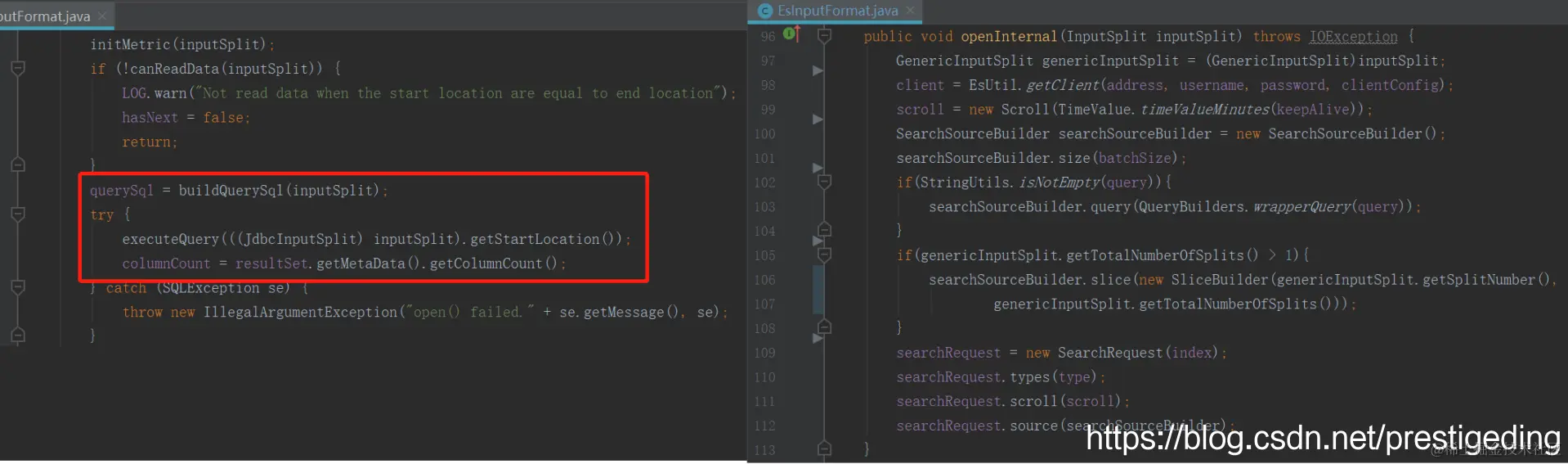The image size is (1568, 464).
Task: Click fold end marker below 'return;' in left editor
Action: [18, 165]
